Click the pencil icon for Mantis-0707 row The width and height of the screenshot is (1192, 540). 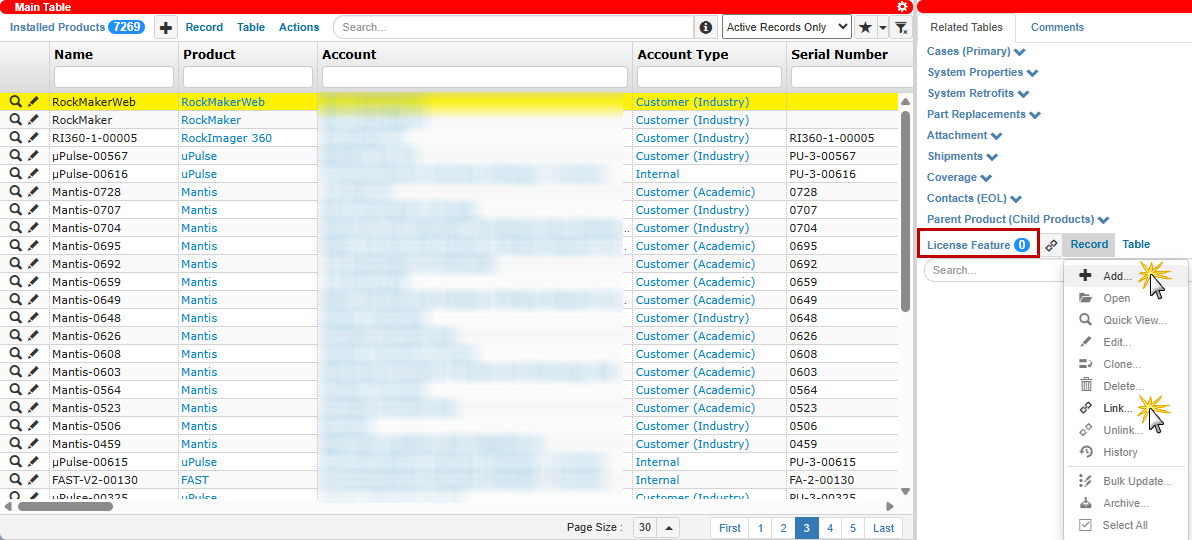(33, 210)
